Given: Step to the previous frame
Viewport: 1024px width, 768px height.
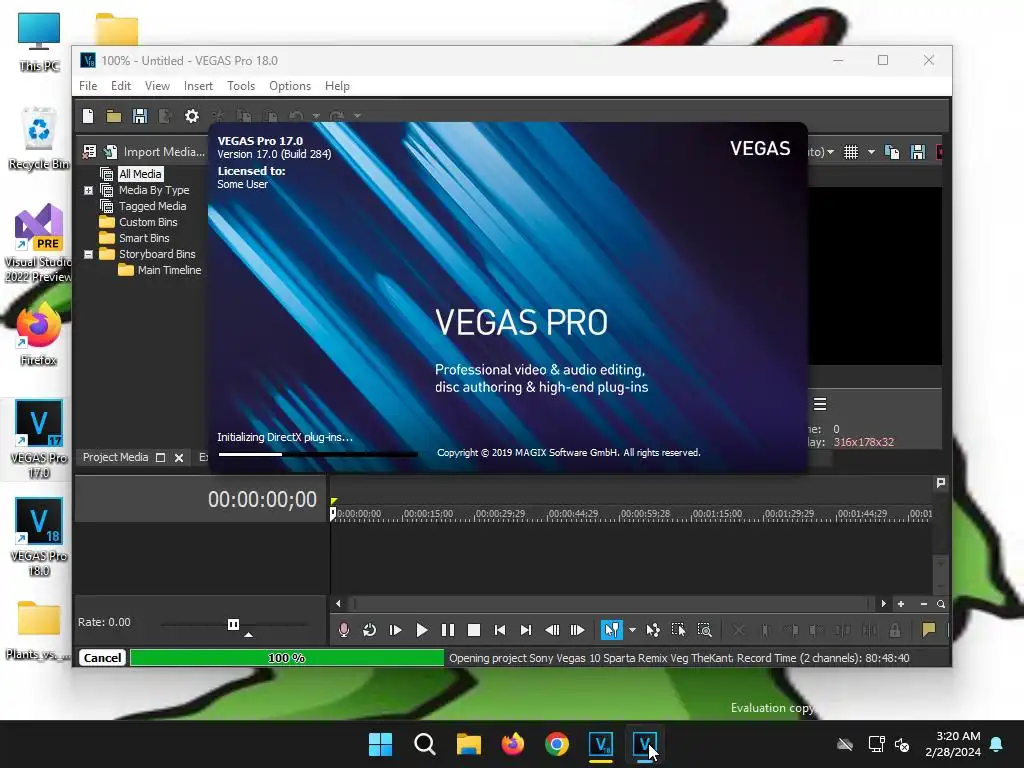Looking at the screenshot, I should (552, 630).
